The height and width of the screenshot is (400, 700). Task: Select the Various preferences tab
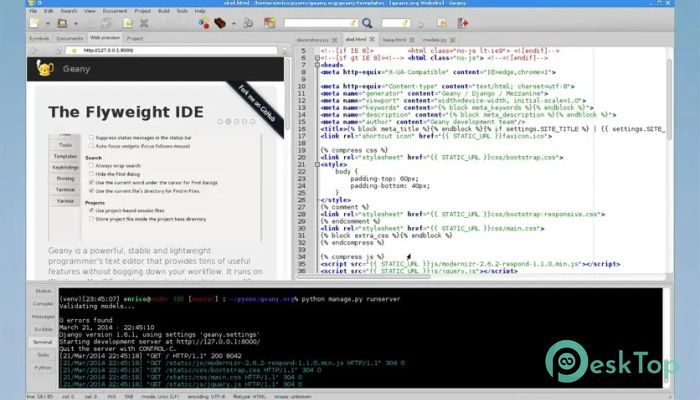(65, 201)
